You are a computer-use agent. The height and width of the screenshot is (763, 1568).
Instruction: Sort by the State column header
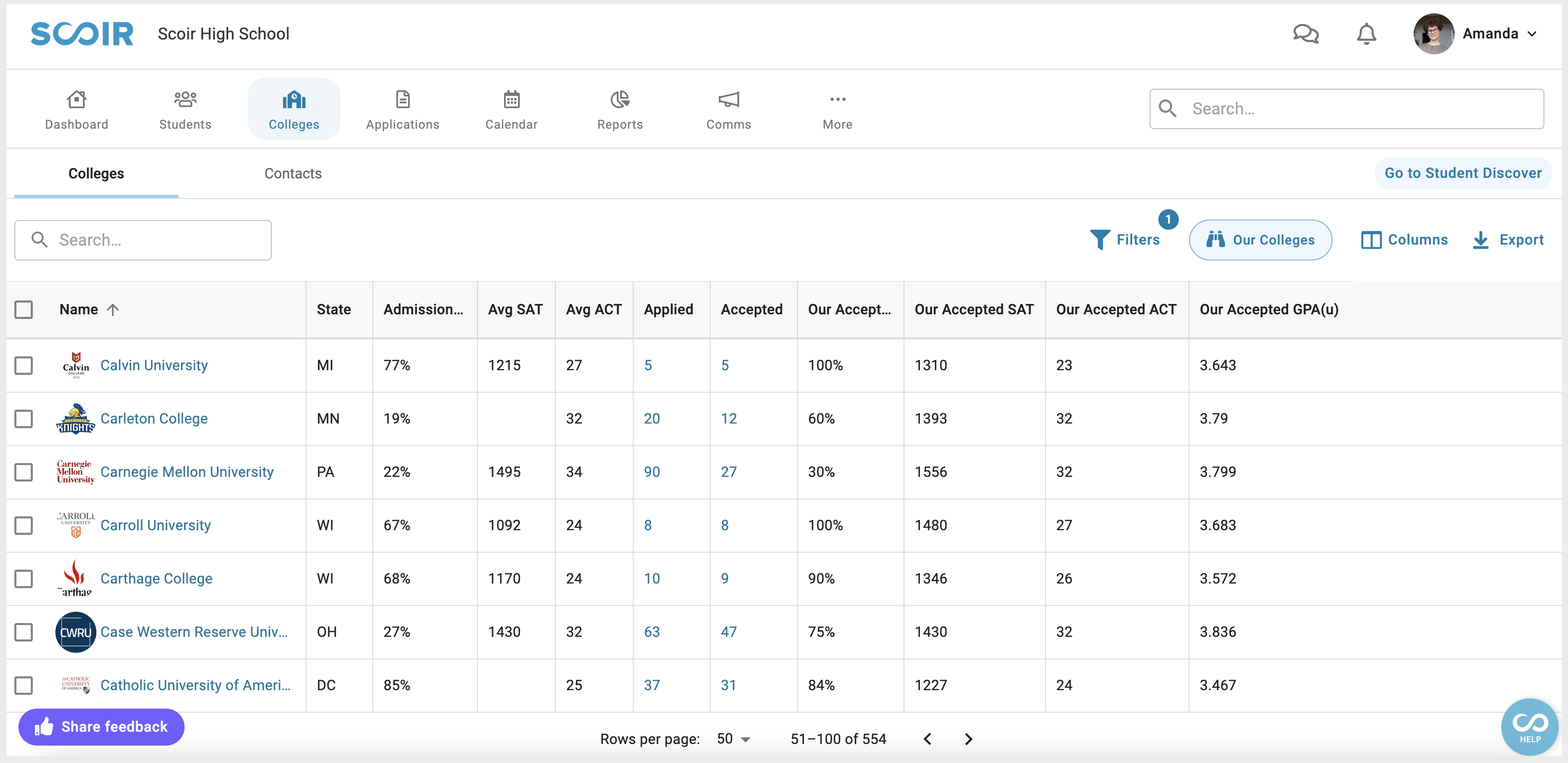coord(334,309)
